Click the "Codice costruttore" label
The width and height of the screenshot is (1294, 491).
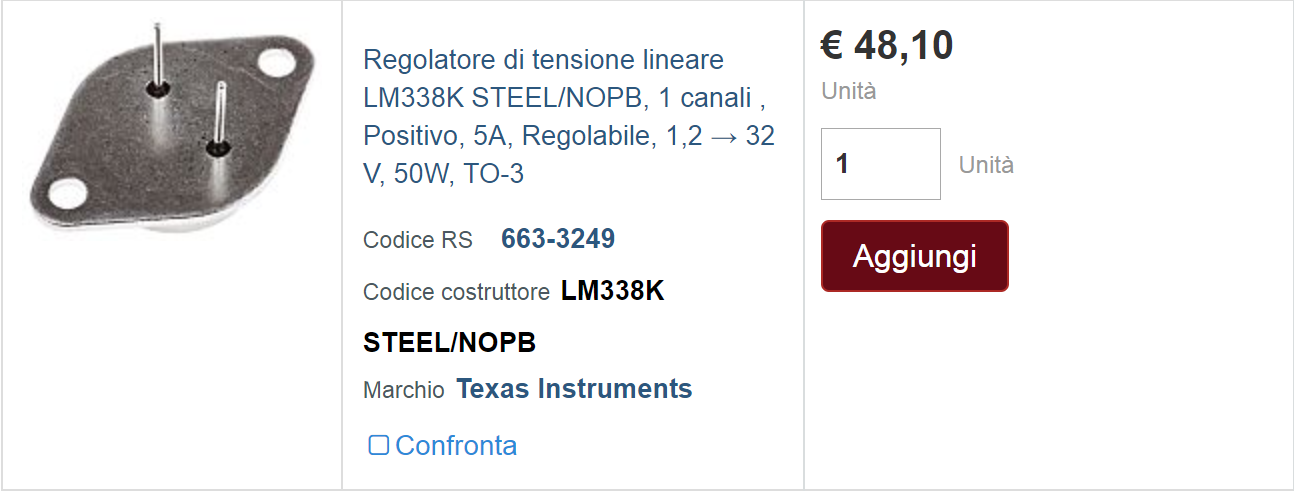tap(456, 292)
